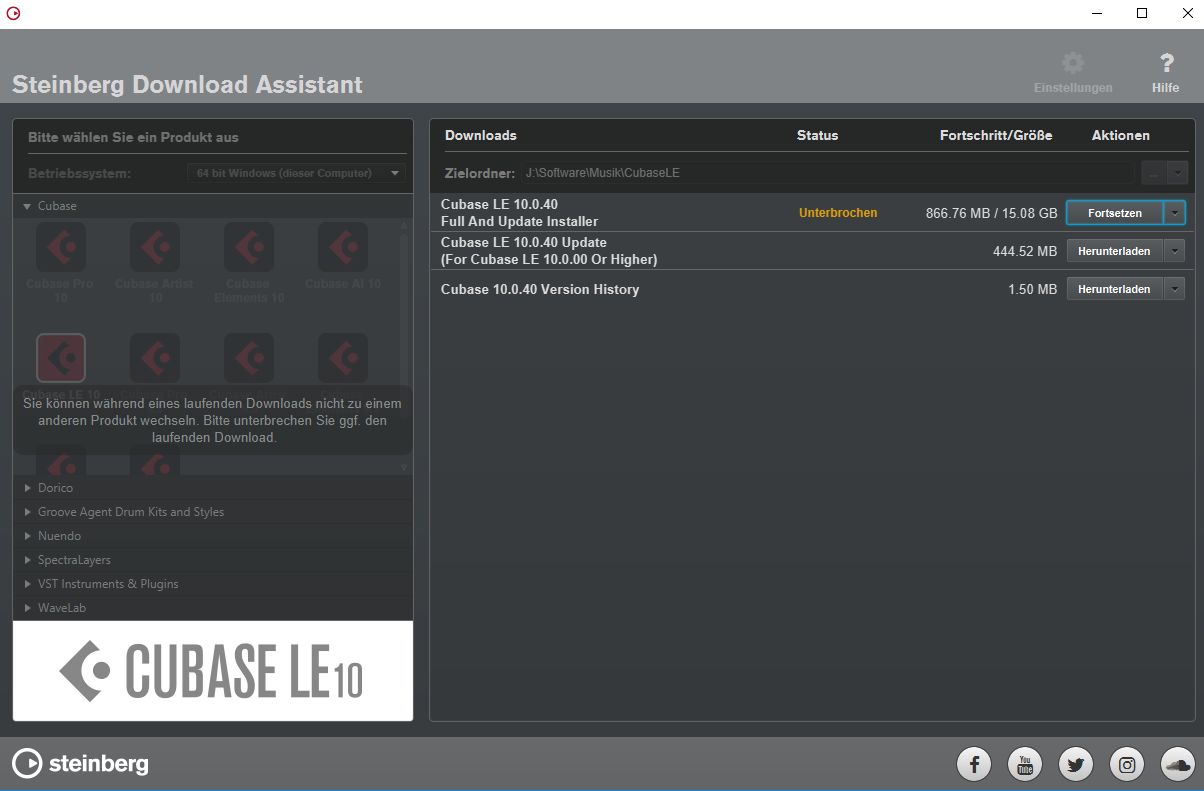Click 'Bitte wählen Sie ein Produkt aus' heading

click(x=133, y=137)
